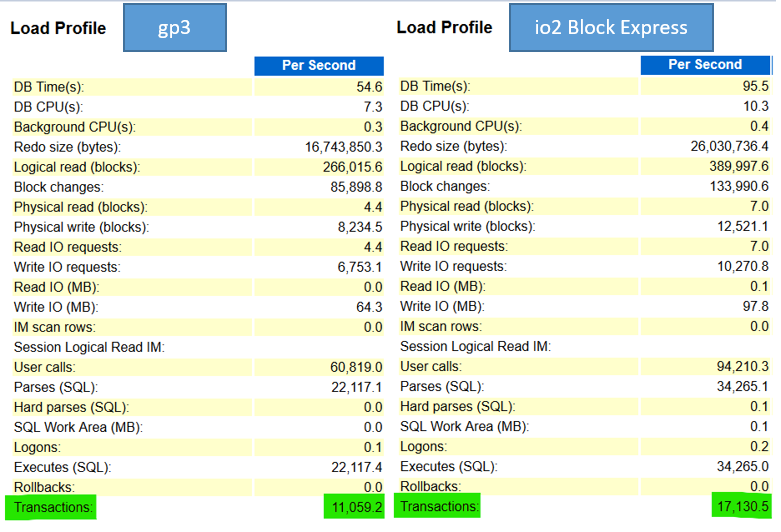
Task: Click io2 Logons value 0.2
Action: (760, 446)
